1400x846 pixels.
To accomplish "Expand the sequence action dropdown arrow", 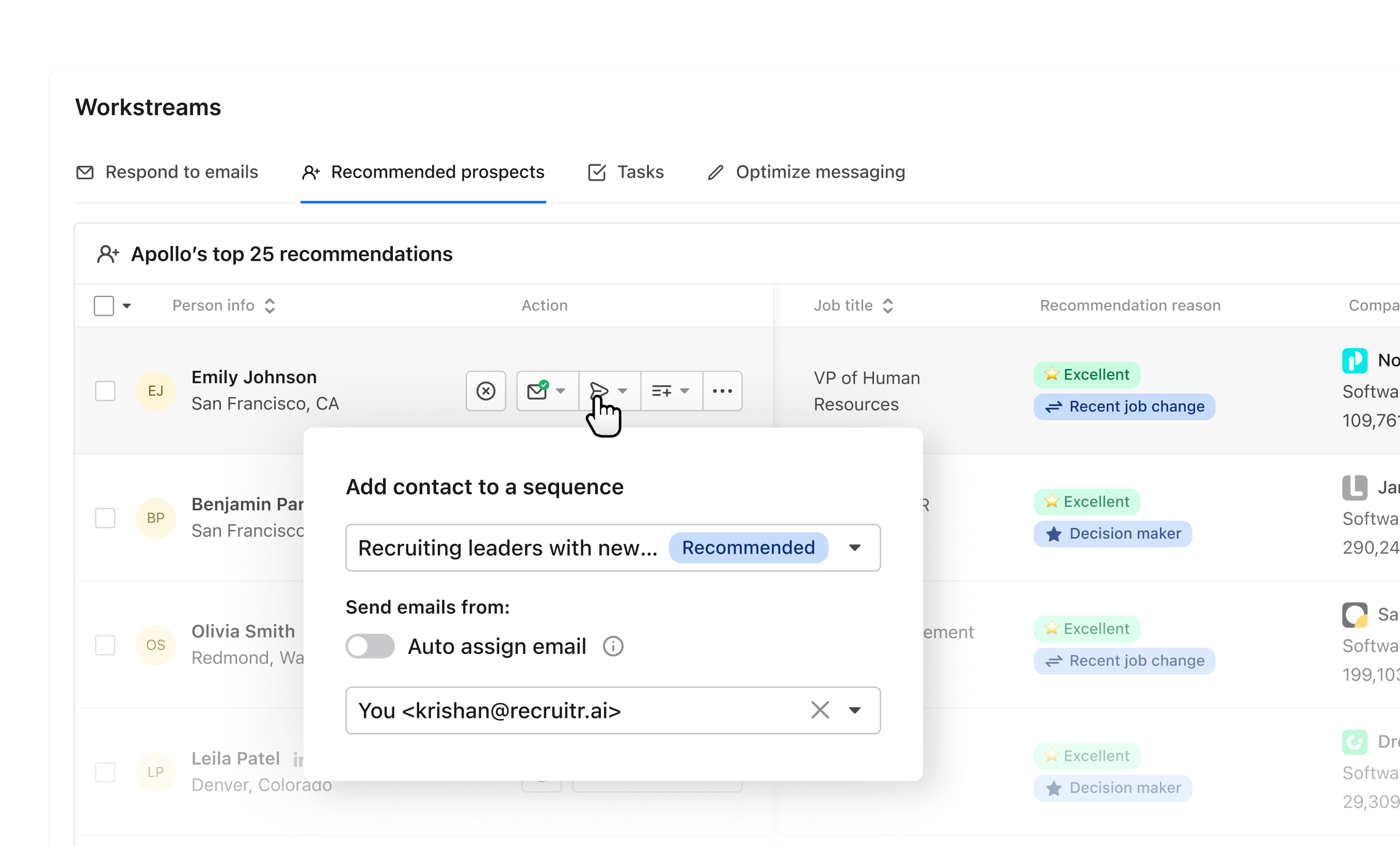I will (623, 390).
